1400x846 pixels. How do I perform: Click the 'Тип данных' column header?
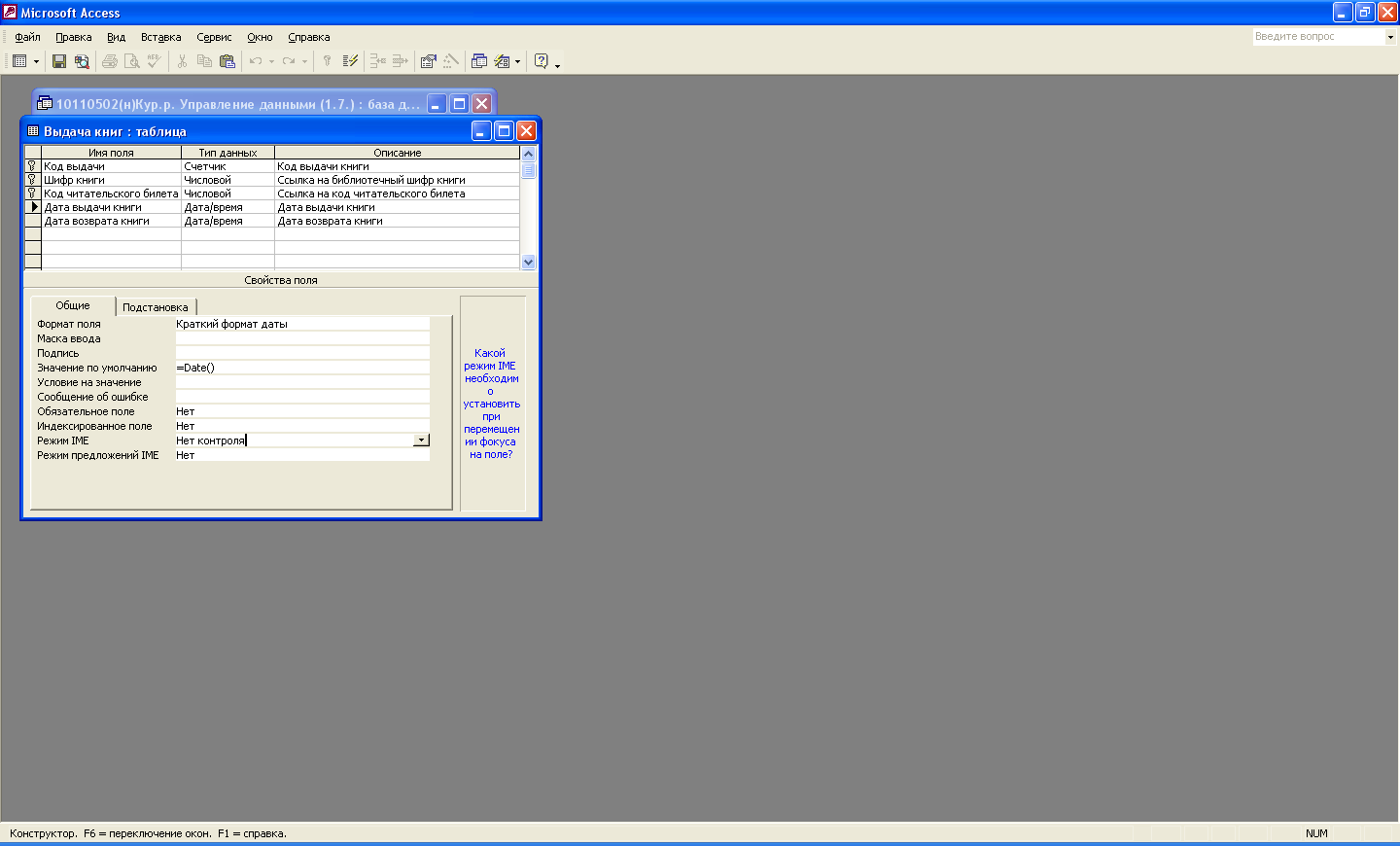(227, 153)
